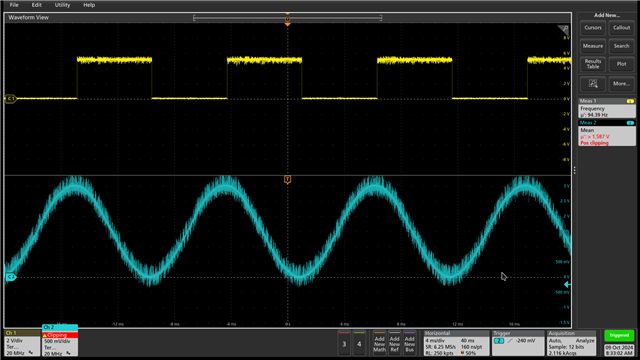Click the Ch 2 Clipping warning badge

coord(60,335)
